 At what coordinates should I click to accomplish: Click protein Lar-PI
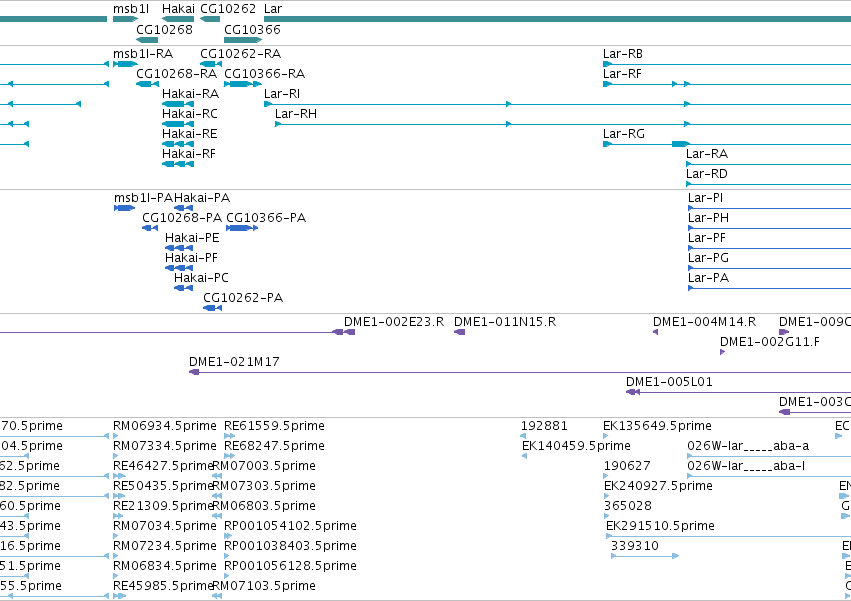click(705, 198)
